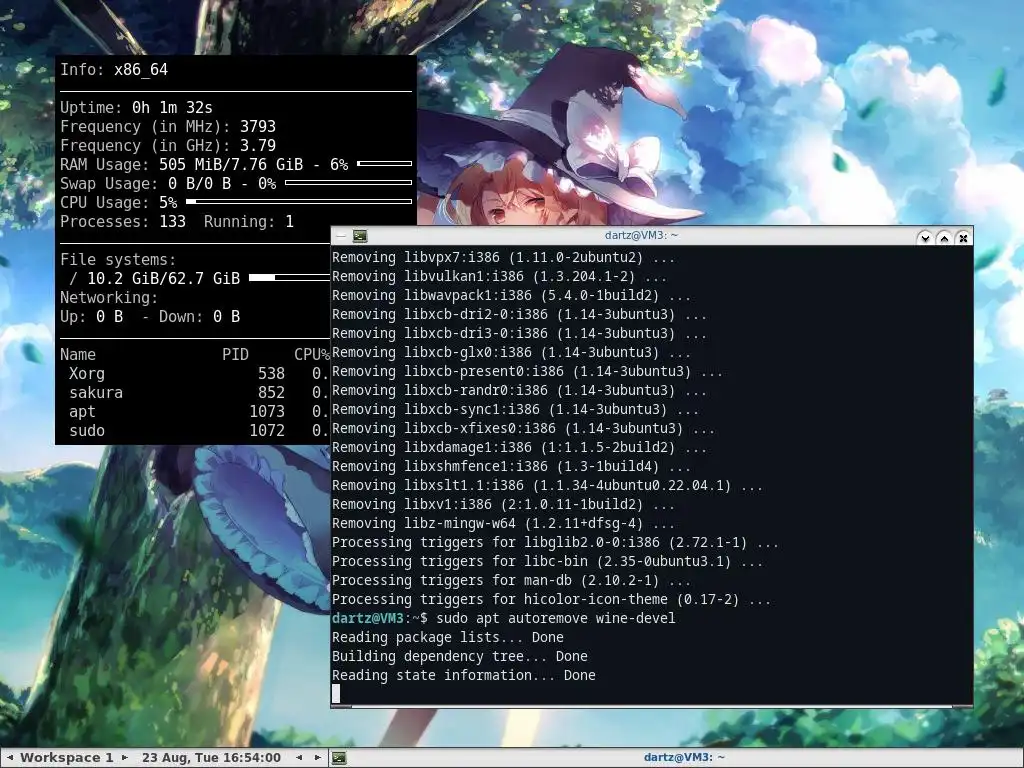Click the 'Uptime: 0h 1m 32s' line
Image resolution: width=1024 pixels, height=768 pixels.
coord(136,107)
